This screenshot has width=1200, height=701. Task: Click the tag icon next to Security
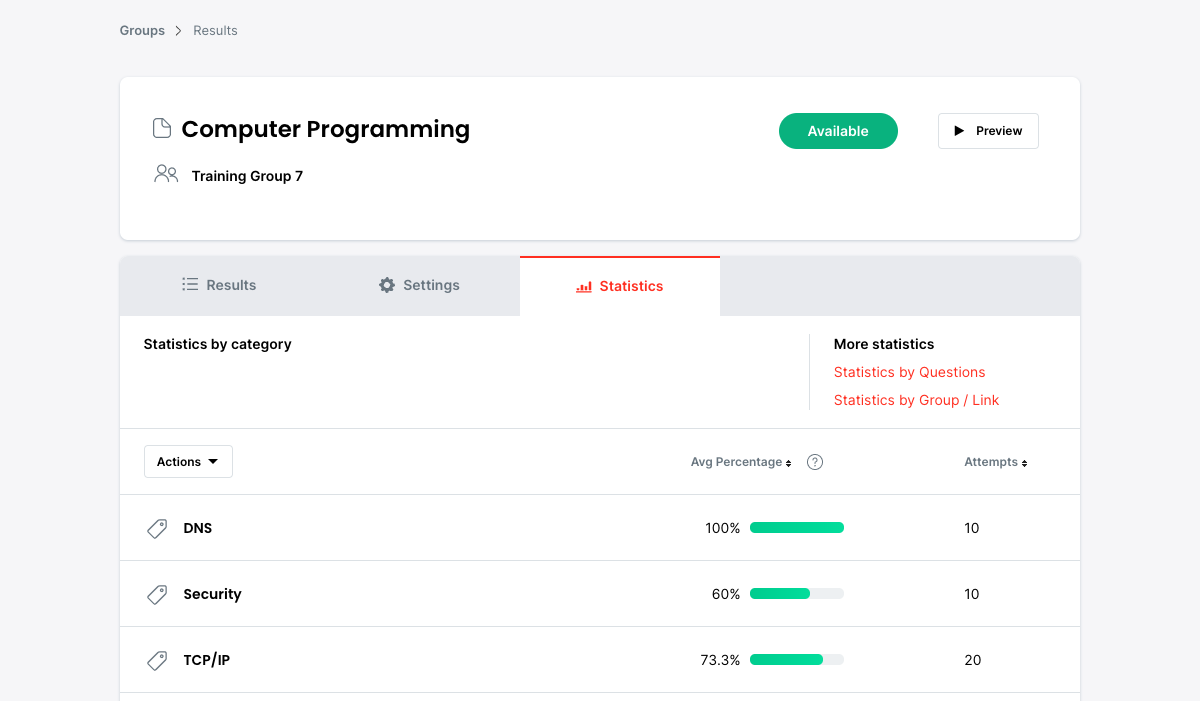157,595
